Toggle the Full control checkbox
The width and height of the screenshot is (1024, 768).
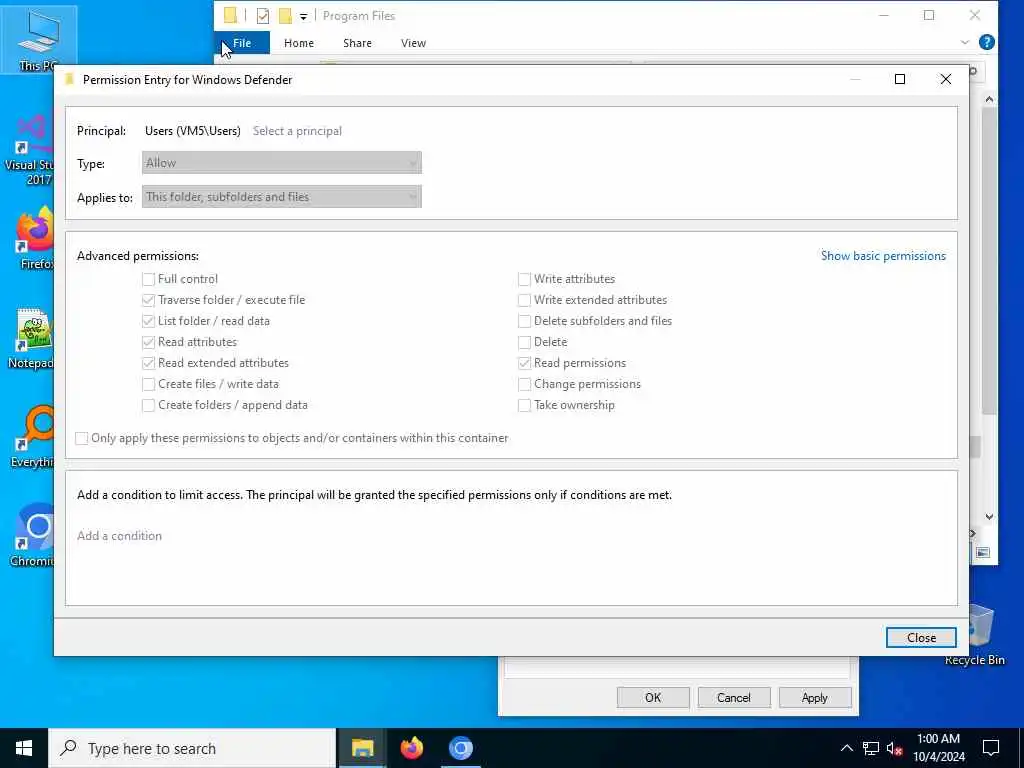click(x=149, y=280)
